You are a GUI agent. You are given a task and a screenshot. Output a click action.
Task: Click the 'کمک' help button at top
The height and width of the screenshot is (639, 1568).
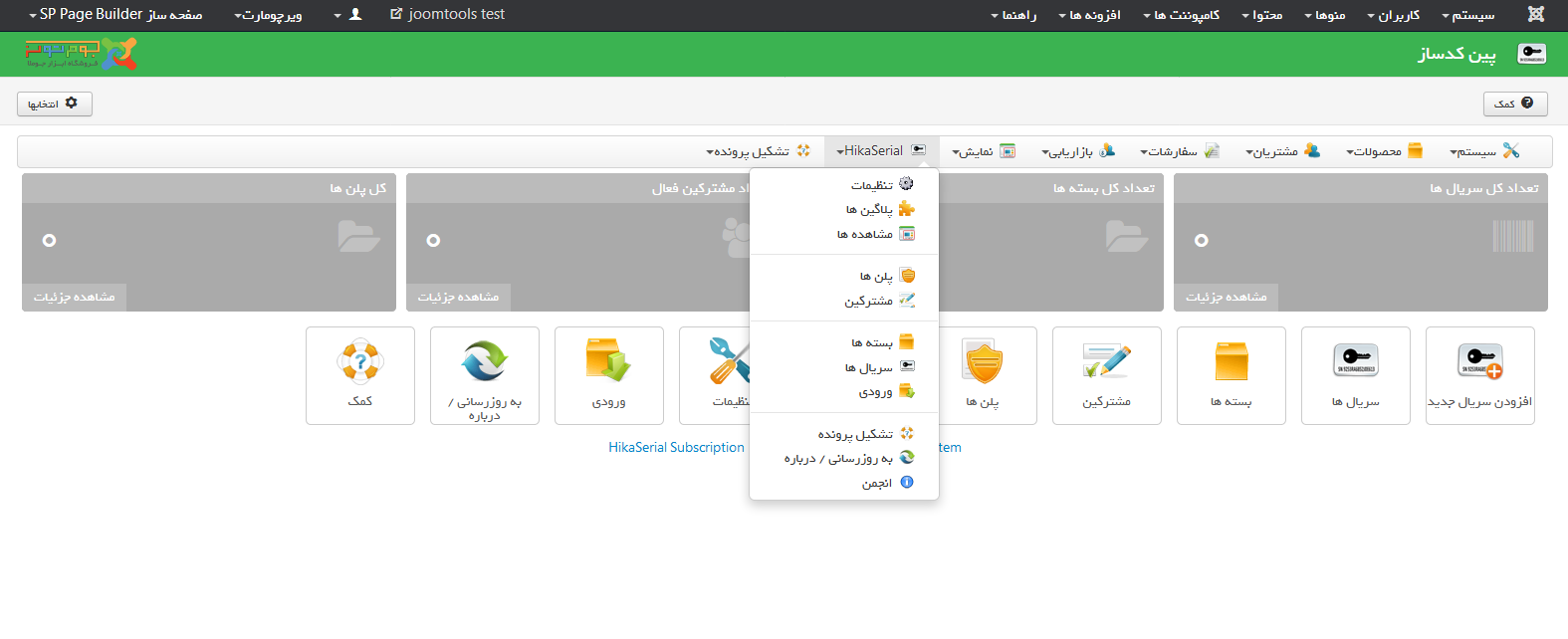click(1514, 104)
